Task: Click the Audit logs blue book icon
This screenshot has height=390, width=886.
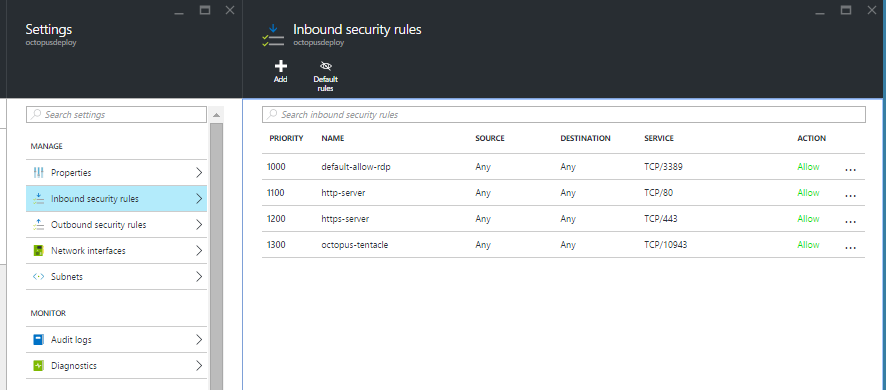Action: tap(38, 340)
